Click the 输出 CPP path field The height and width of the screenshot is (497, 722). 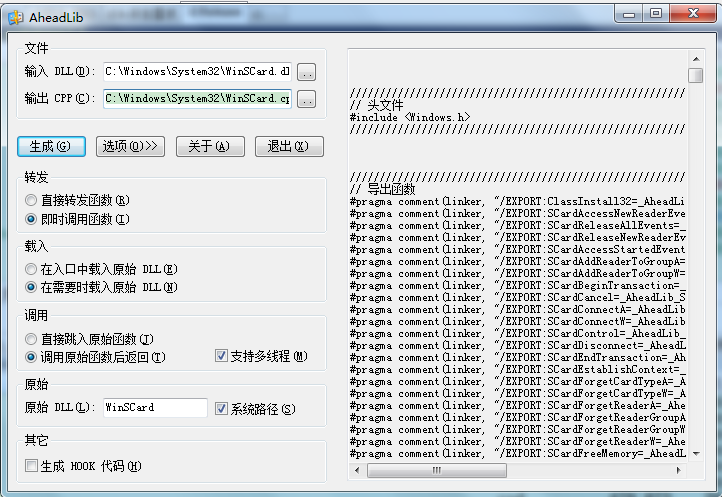pos(197,99)
